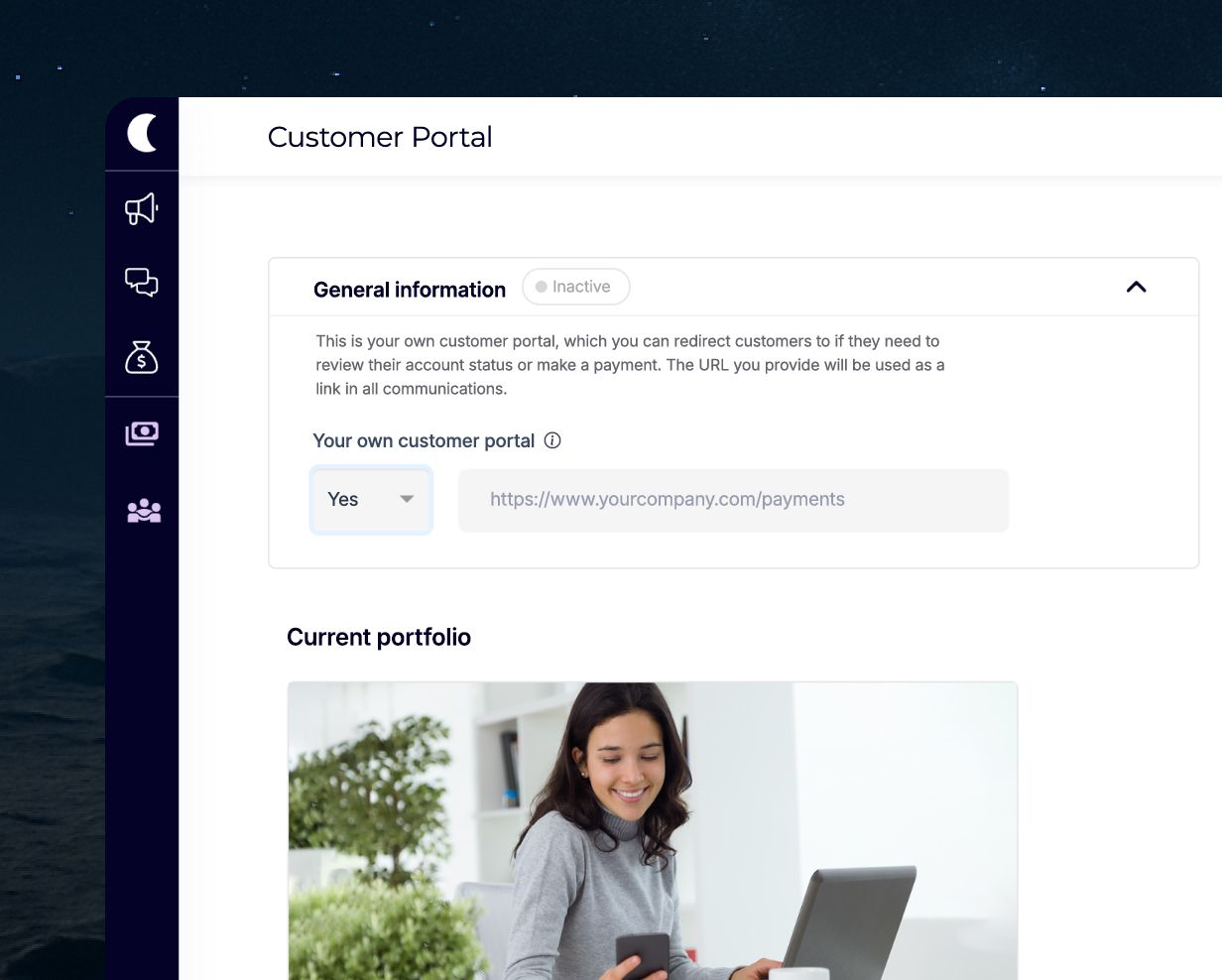The height and width of the screenshot is (980, 1222).
Task: Select the money bag sidebar icon
Action: [142, 357]
